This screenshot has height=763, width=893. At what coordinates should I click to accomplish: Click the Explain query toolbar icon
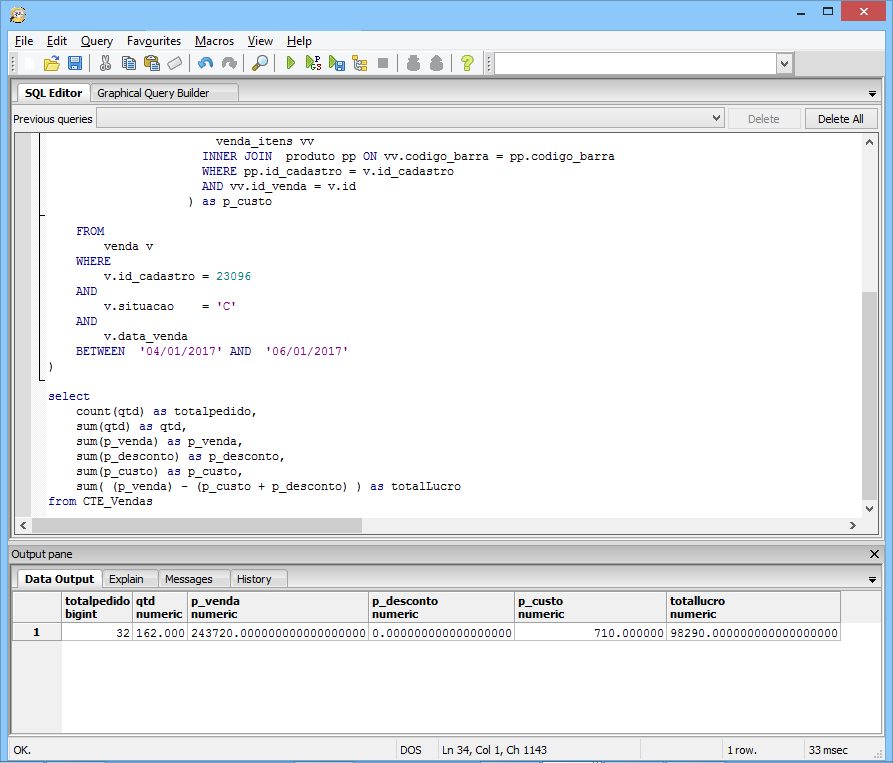tap(359, 63)
